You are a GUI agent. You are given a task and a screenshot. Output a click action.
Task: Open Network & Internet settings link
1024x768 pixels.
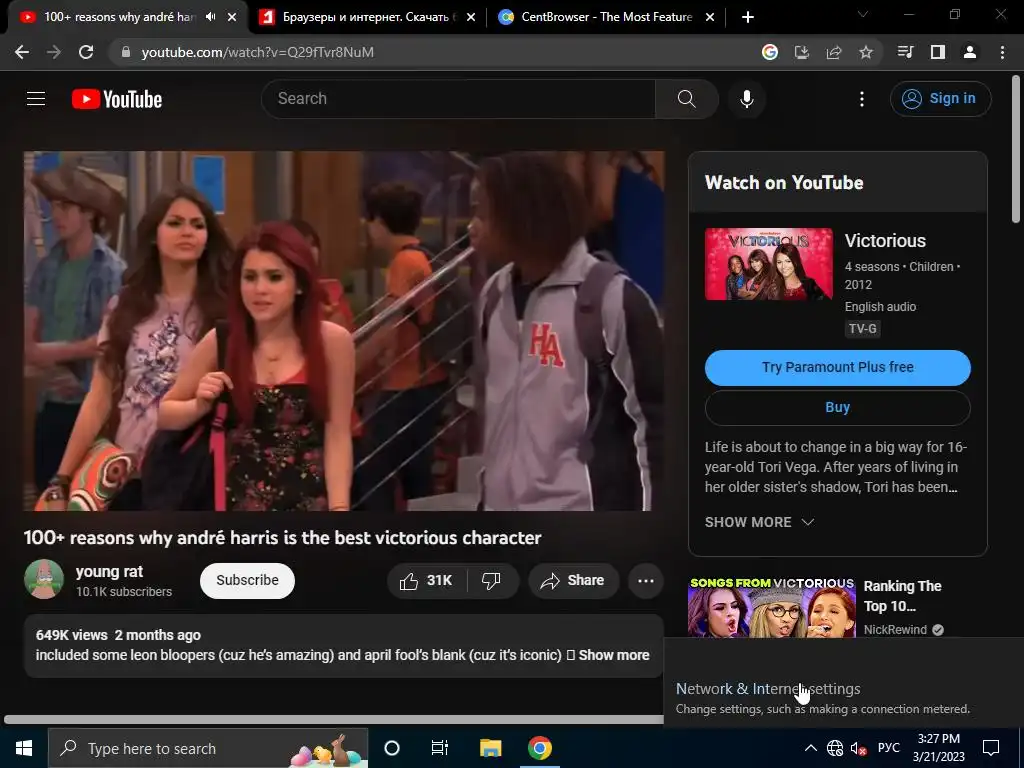click(x=768, y=689)
